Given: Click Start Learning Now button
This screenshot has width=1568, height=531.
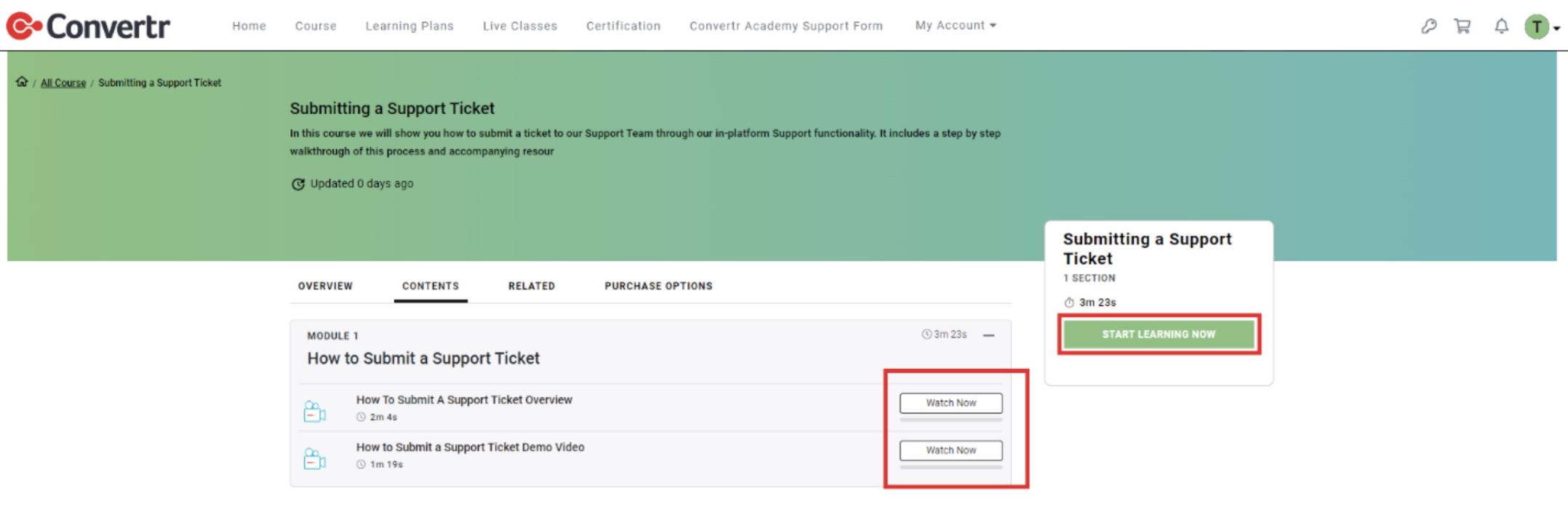Looking at the screenshot, I should pos(1159,335).
